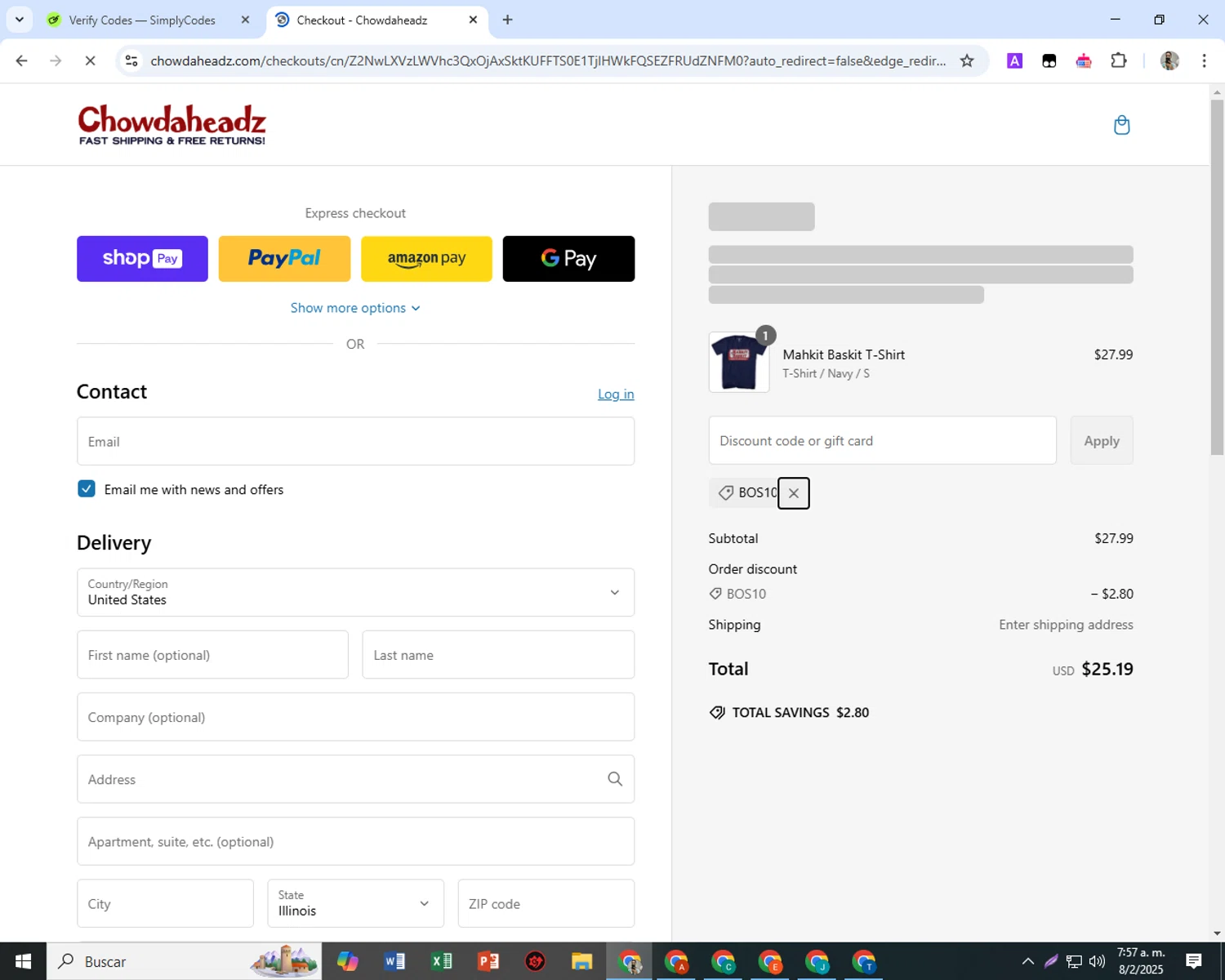
Task: Pay with Shop Pay button
Action: click(x=142, y=259)
